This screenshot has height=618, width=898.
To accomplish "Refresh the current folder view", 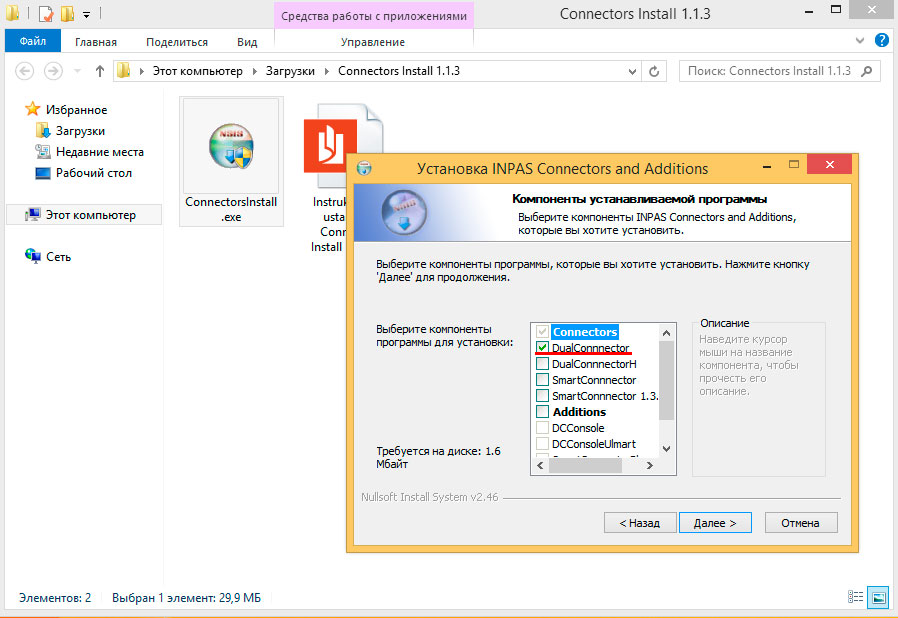I will [654, 72].
